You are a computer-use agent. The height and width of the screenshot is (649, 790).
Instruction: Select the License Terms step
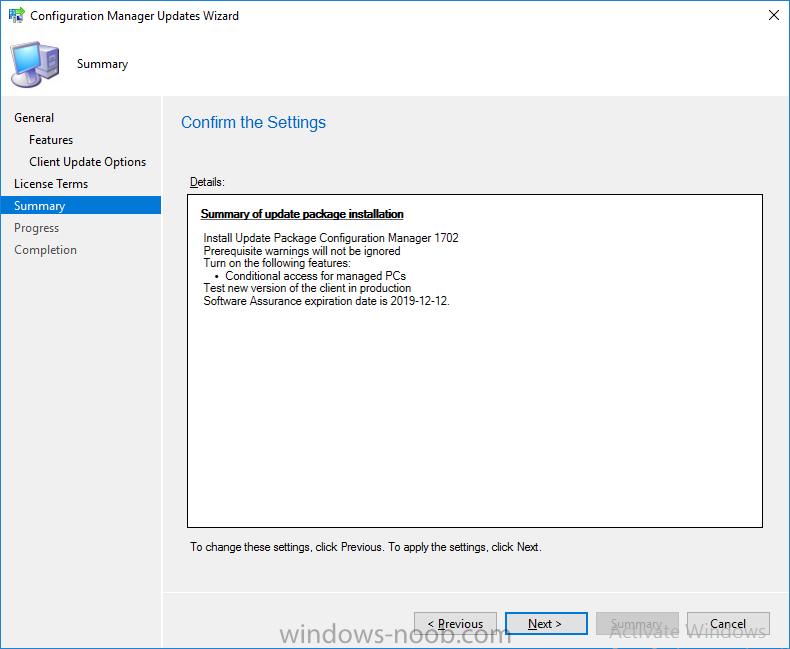click(x=51, y=184)
